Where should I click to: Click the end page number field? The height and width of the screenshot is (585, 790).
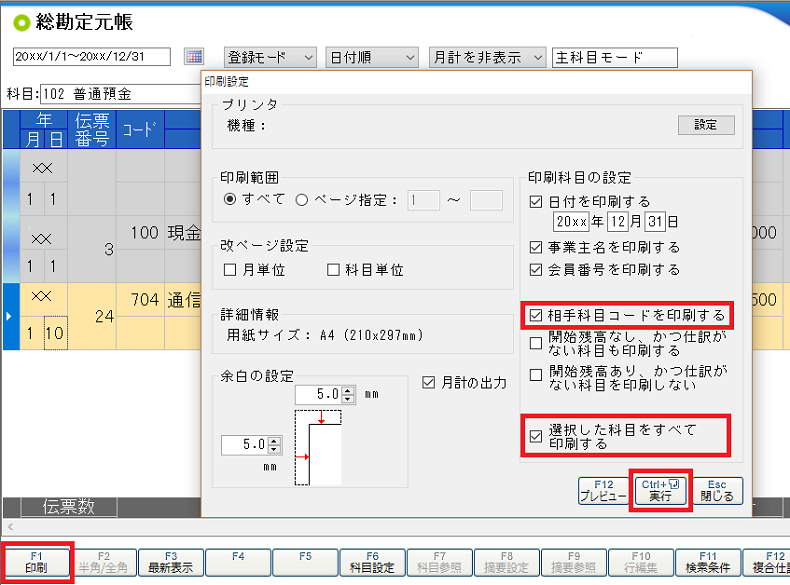tap(486, 200)
